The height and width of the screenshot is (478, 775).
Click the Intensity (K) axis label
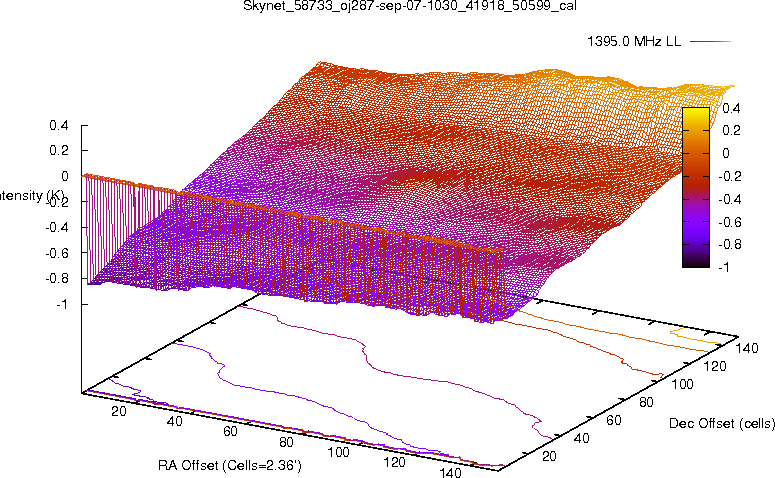pyautogui.click(x=32, y=196)
